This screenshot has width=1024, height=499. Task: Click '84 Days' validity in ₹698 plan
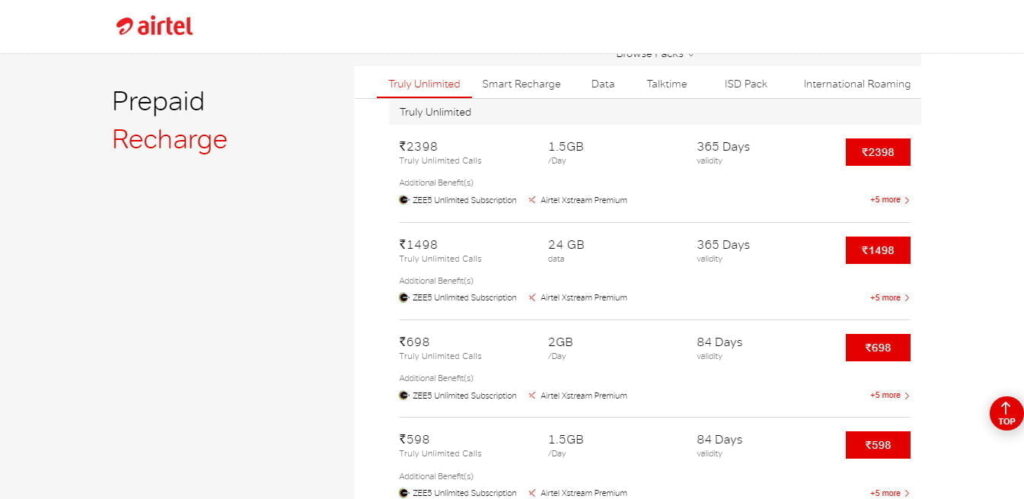coord(719,342)
